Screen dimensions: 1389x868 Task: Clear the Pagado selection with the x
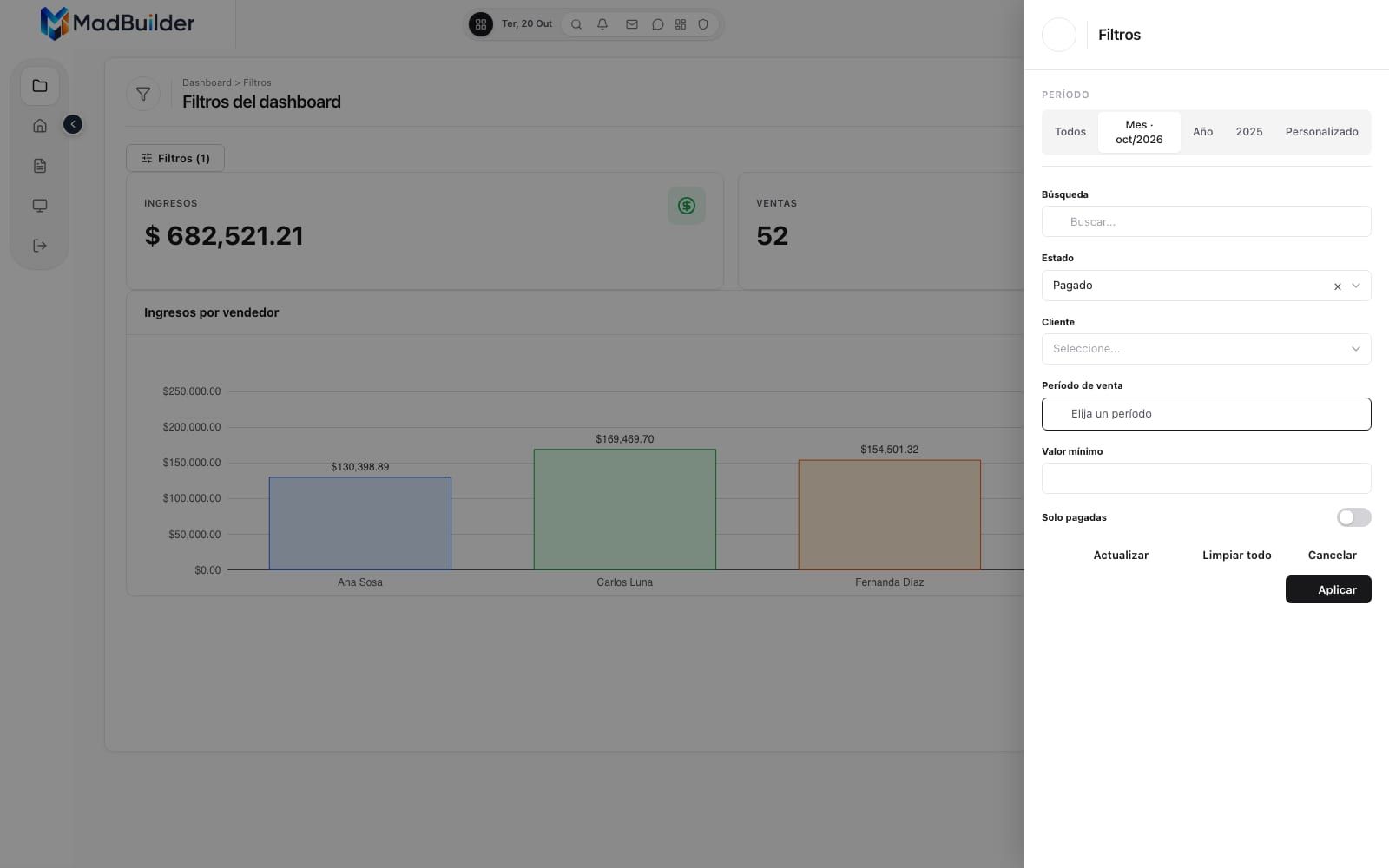(1338, 286)
